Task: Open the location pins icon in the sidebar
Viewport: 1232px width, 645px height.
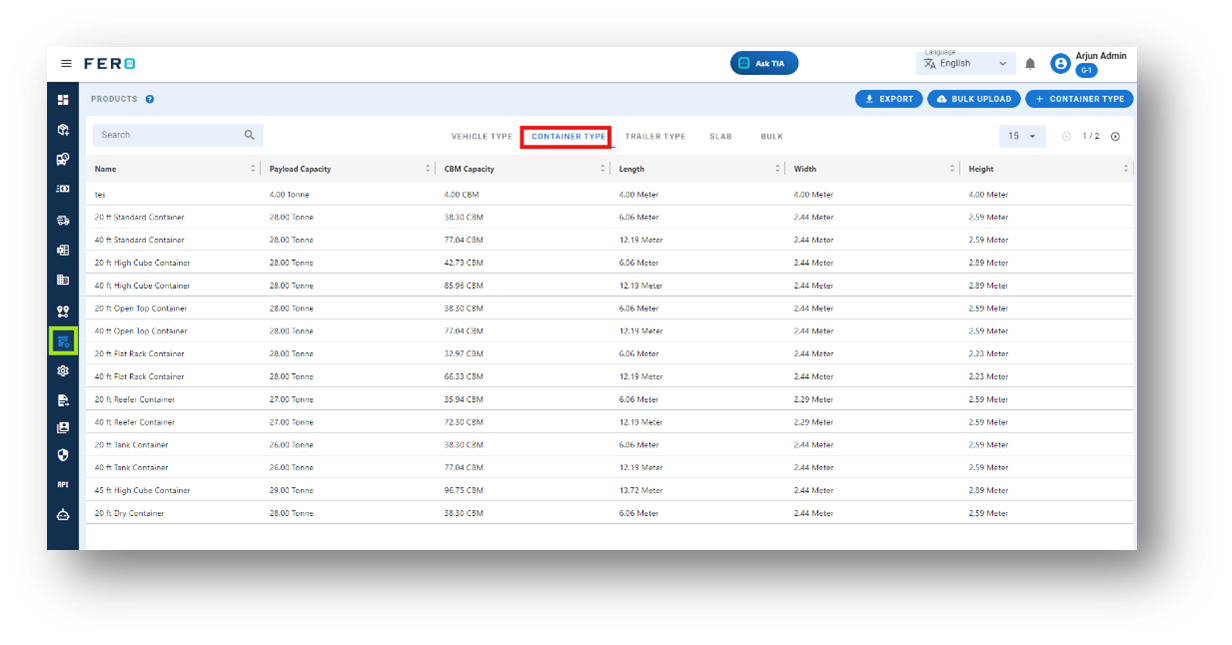Action: 63,312
